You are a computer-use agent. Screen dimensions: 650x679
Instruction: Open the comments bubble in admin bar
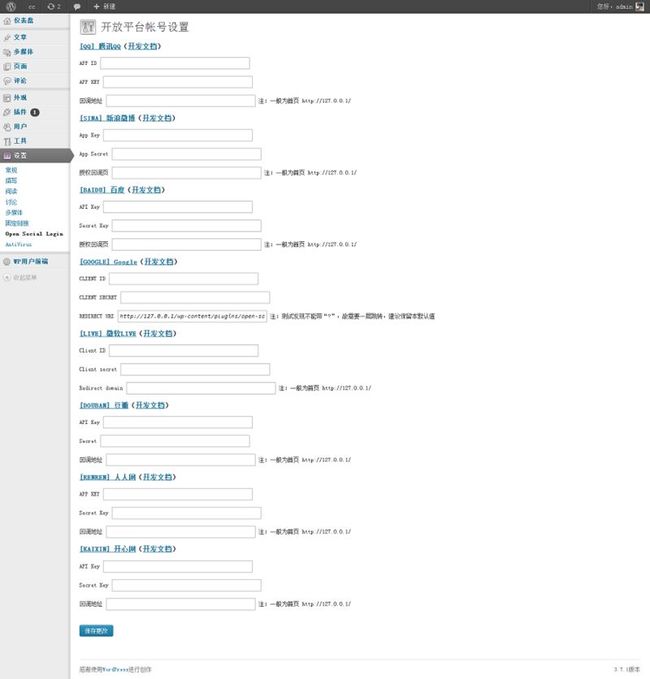coord(77,6)
